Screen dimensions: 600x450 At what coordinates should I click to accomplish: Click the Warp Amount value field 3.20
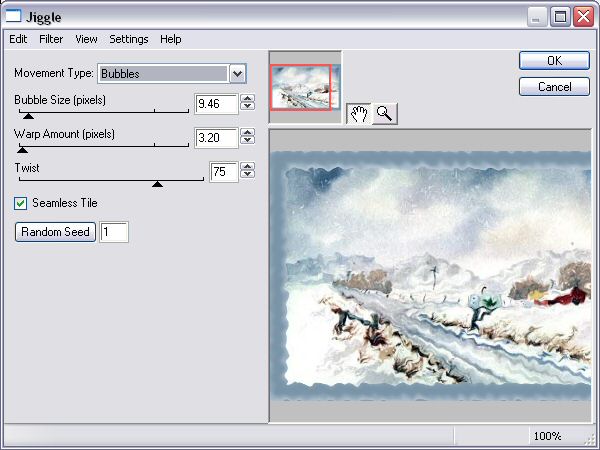coord(216,138)
